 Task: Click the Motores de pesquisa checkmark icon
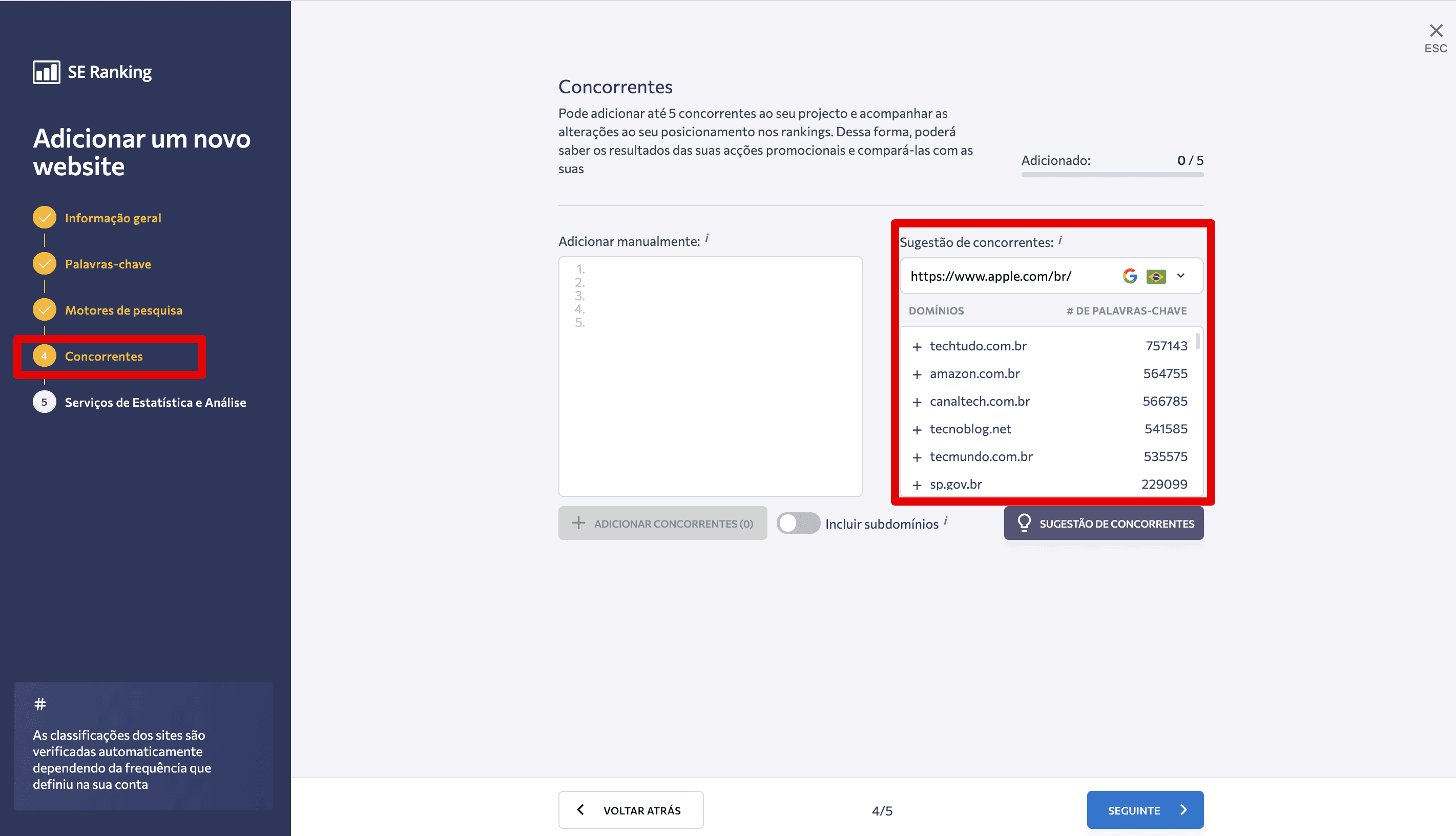(44, 309)
